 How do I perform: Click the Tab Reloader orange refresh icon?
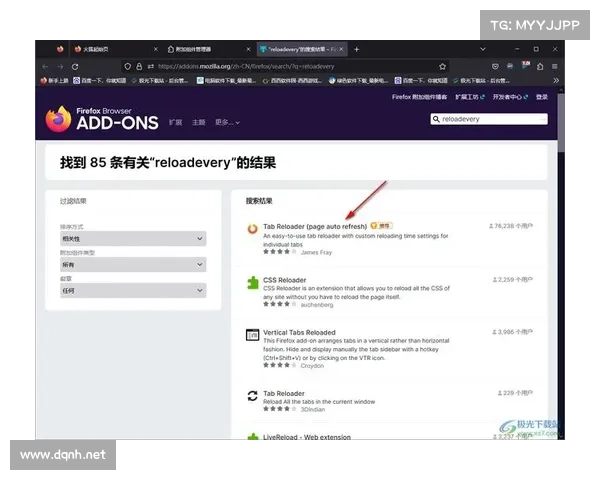(253, 229)
